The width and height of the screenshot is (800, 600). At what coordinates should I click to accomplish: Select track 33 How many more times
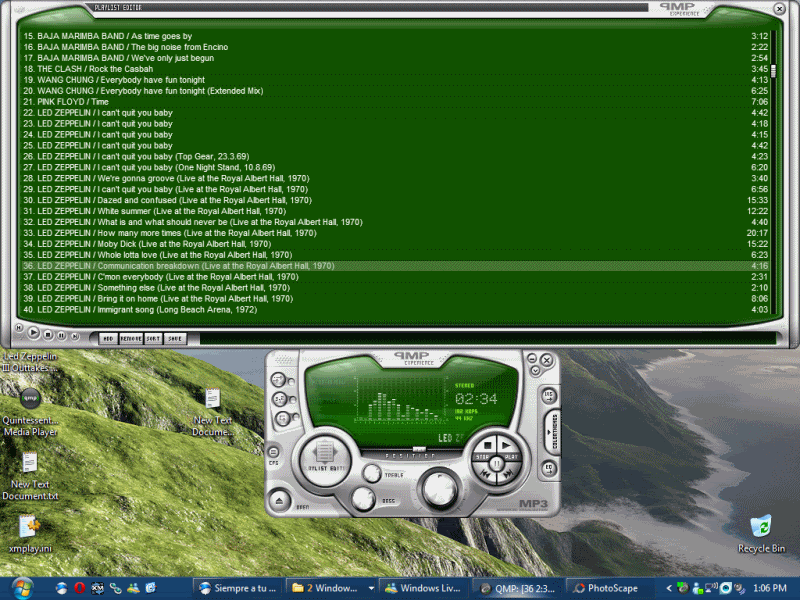pyautogui.click(x=395, y=233)
